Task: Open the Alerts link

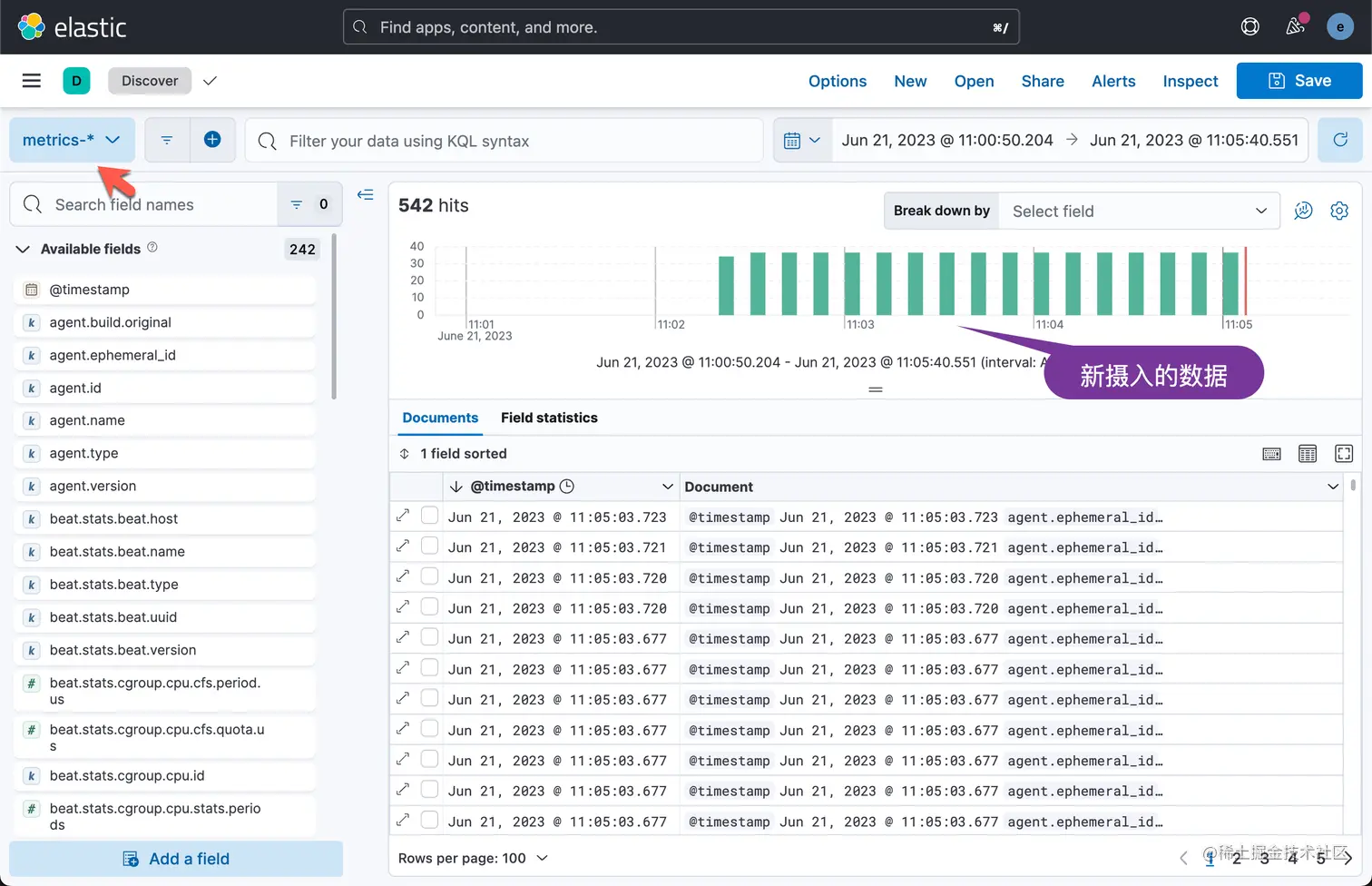Action: [1113, 81]
